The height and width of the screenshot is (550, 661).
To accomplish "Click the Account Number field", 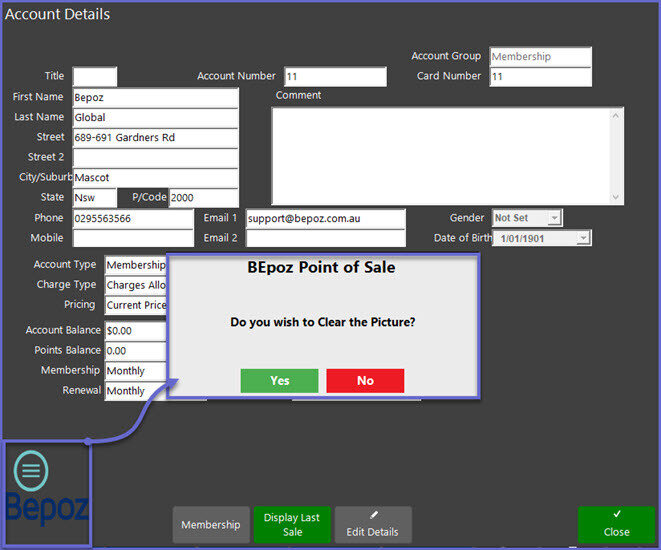I will coord(335,77).
